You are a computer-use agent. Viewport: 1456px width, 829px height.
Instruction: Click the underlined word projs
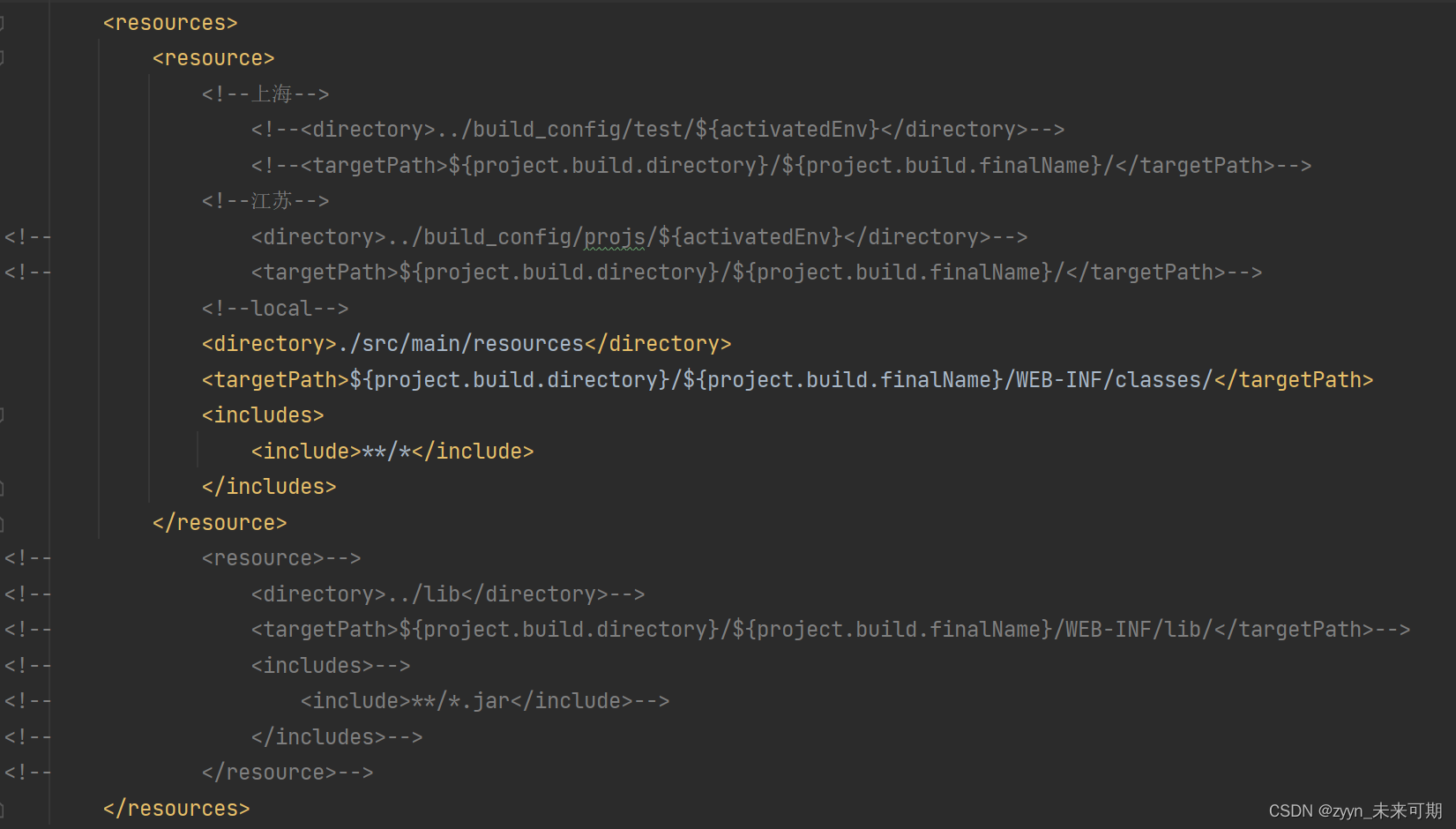[x=615, y=237]
